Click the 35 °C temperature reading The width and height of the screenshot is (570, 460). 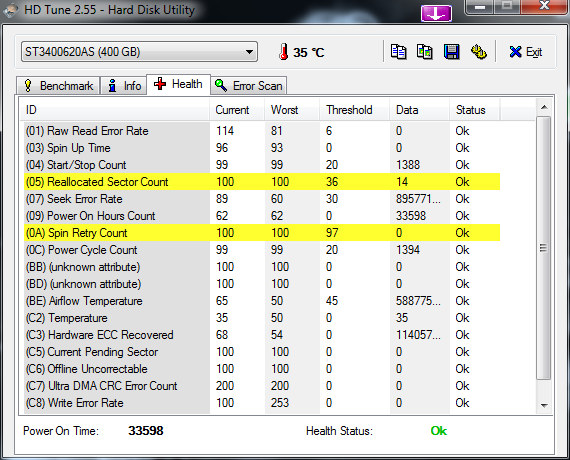coord(309,52)
